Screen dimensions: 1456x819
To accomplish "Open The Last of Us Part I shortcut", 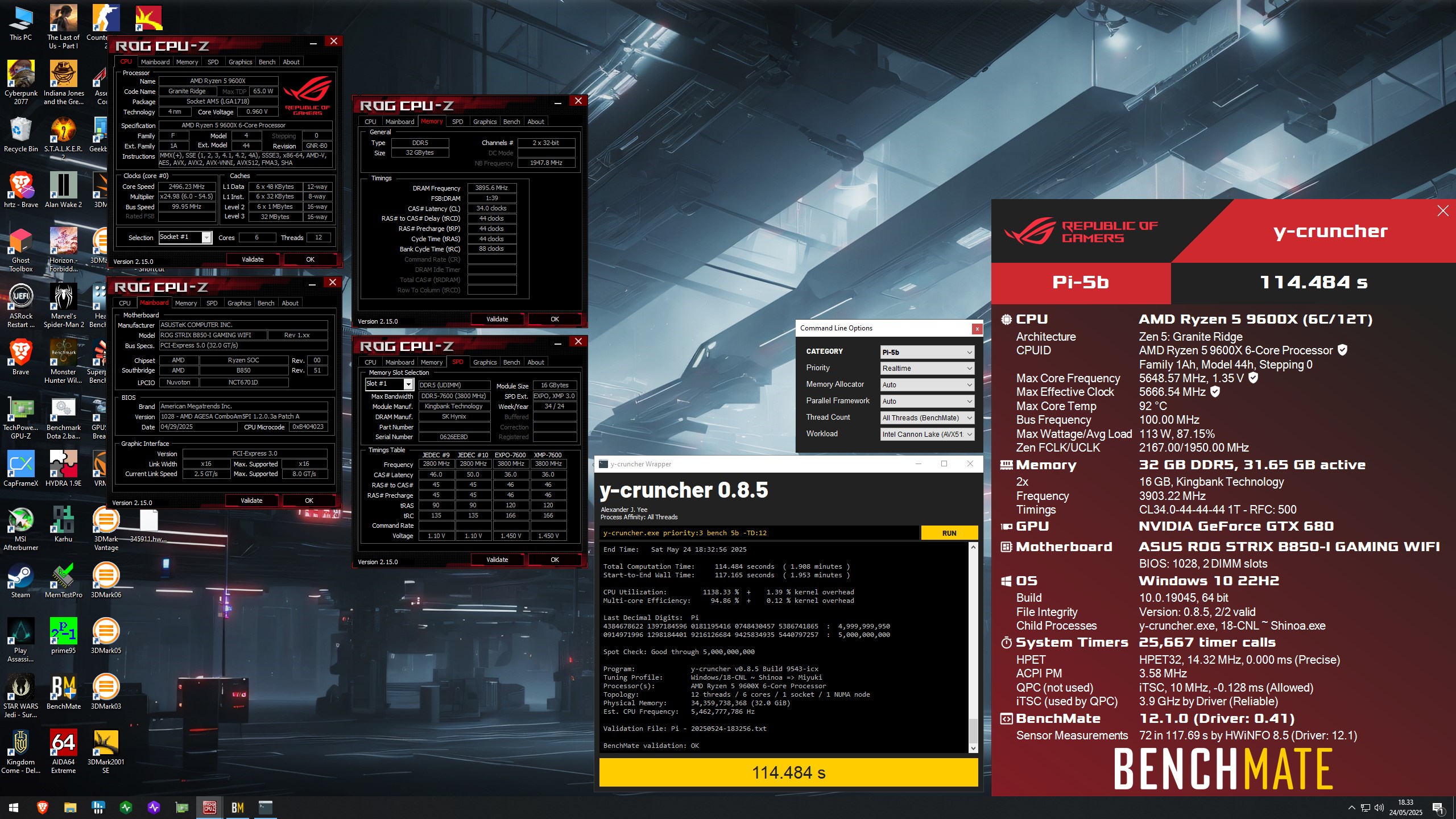I will (63, 27).
